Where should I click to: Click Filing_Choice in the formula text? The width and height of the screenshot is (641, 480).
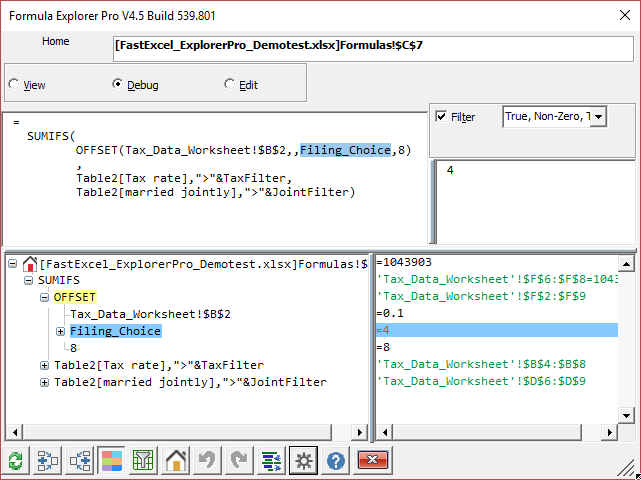345,150
